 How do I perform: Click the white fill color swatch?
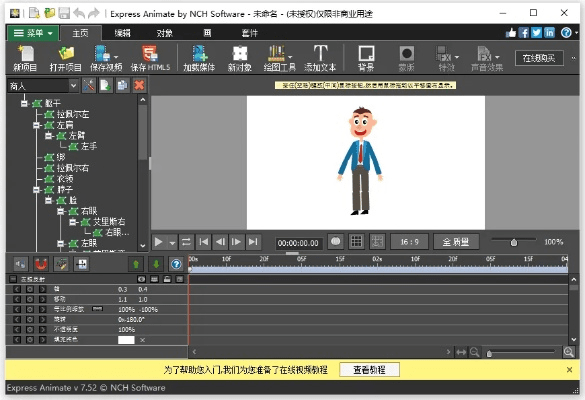126,340
